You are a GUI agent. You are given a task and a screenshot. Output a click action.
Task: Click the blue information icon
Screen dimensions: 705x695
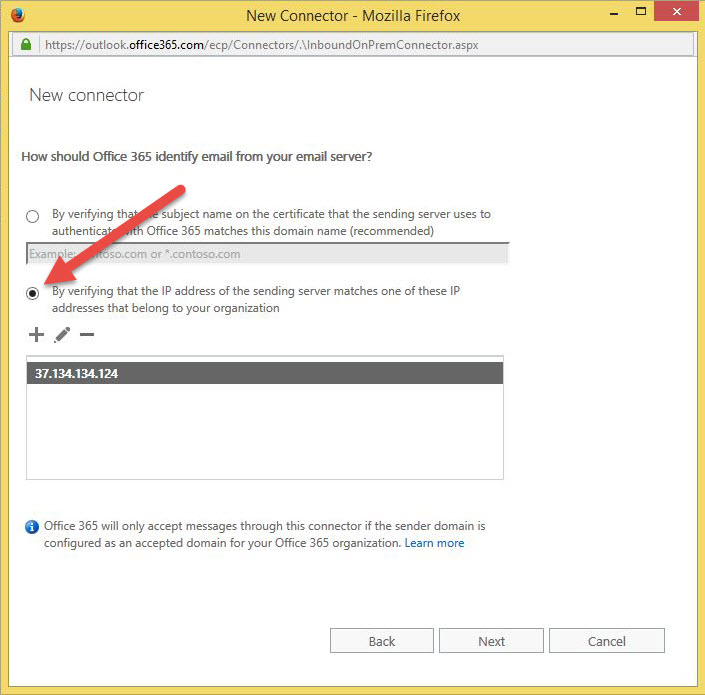tap(31, 526)
